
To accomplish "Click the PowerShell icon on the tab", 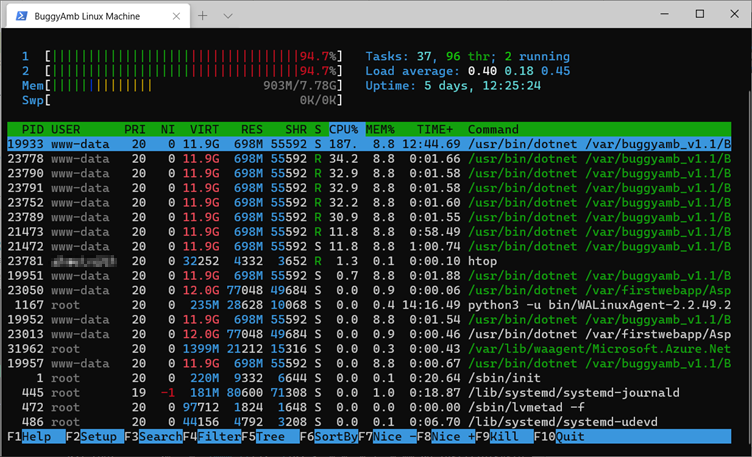I will 22,16.
